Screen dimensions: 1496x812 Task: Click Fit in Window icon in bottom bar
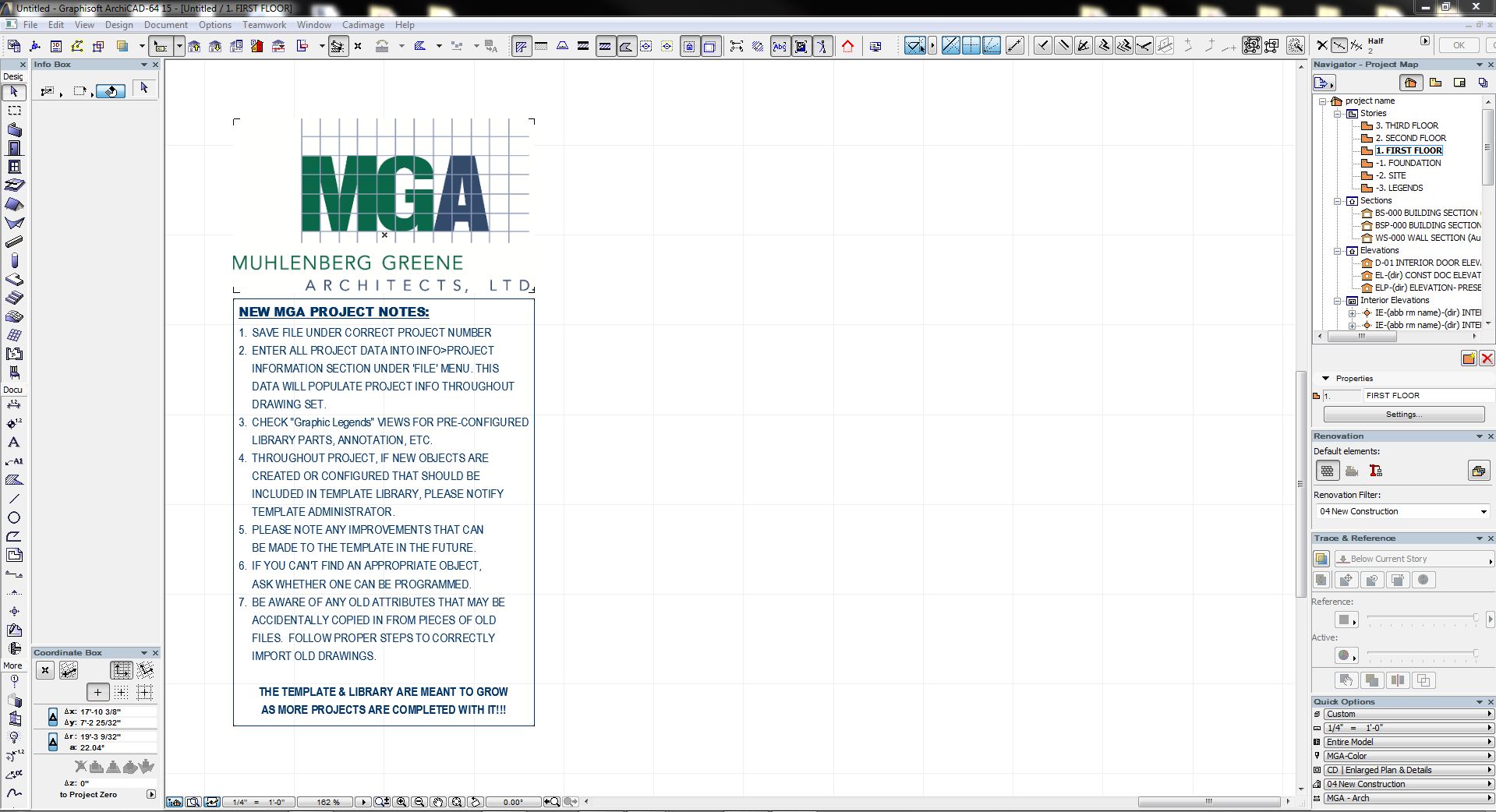[457, 802]
